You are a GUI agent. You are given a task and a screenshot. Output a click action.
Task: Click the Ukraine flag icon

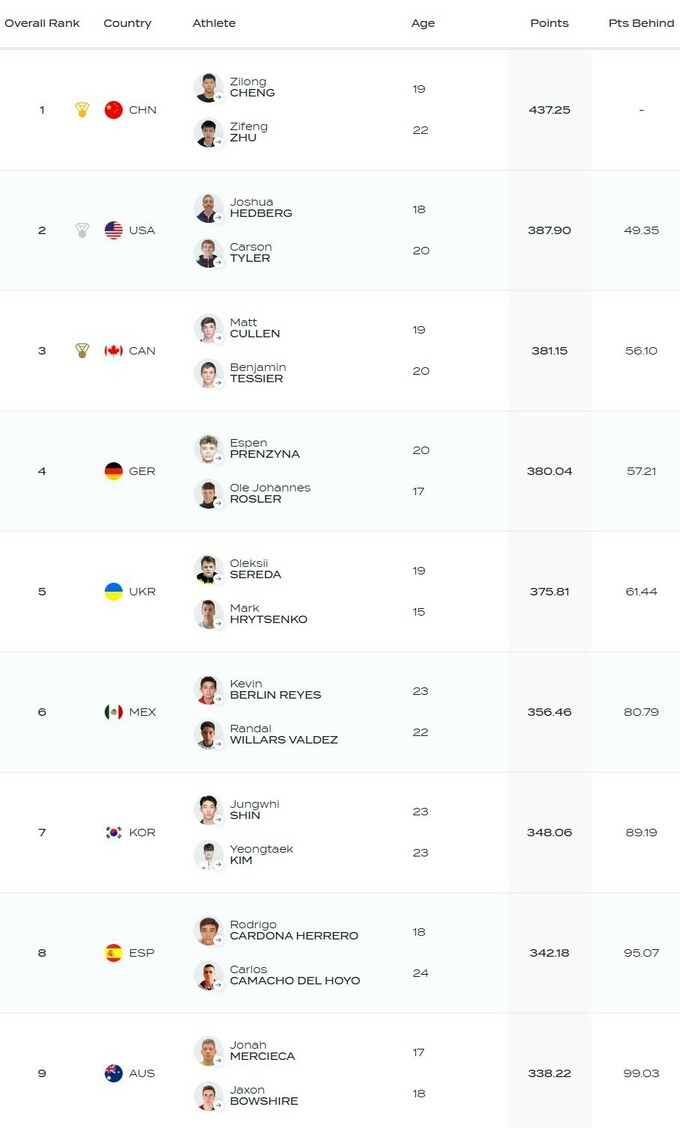click(114, 592)
